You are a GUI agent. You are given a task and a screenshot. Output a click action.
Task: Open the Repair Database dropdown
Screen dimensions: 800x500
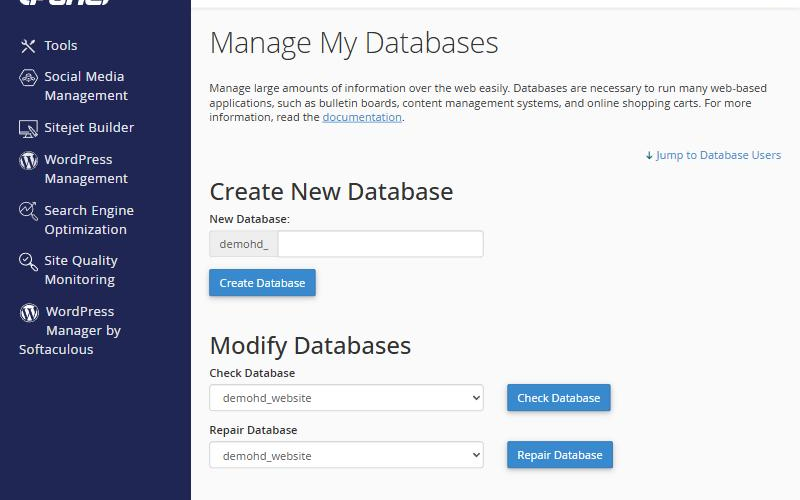(x=346, y=455)
